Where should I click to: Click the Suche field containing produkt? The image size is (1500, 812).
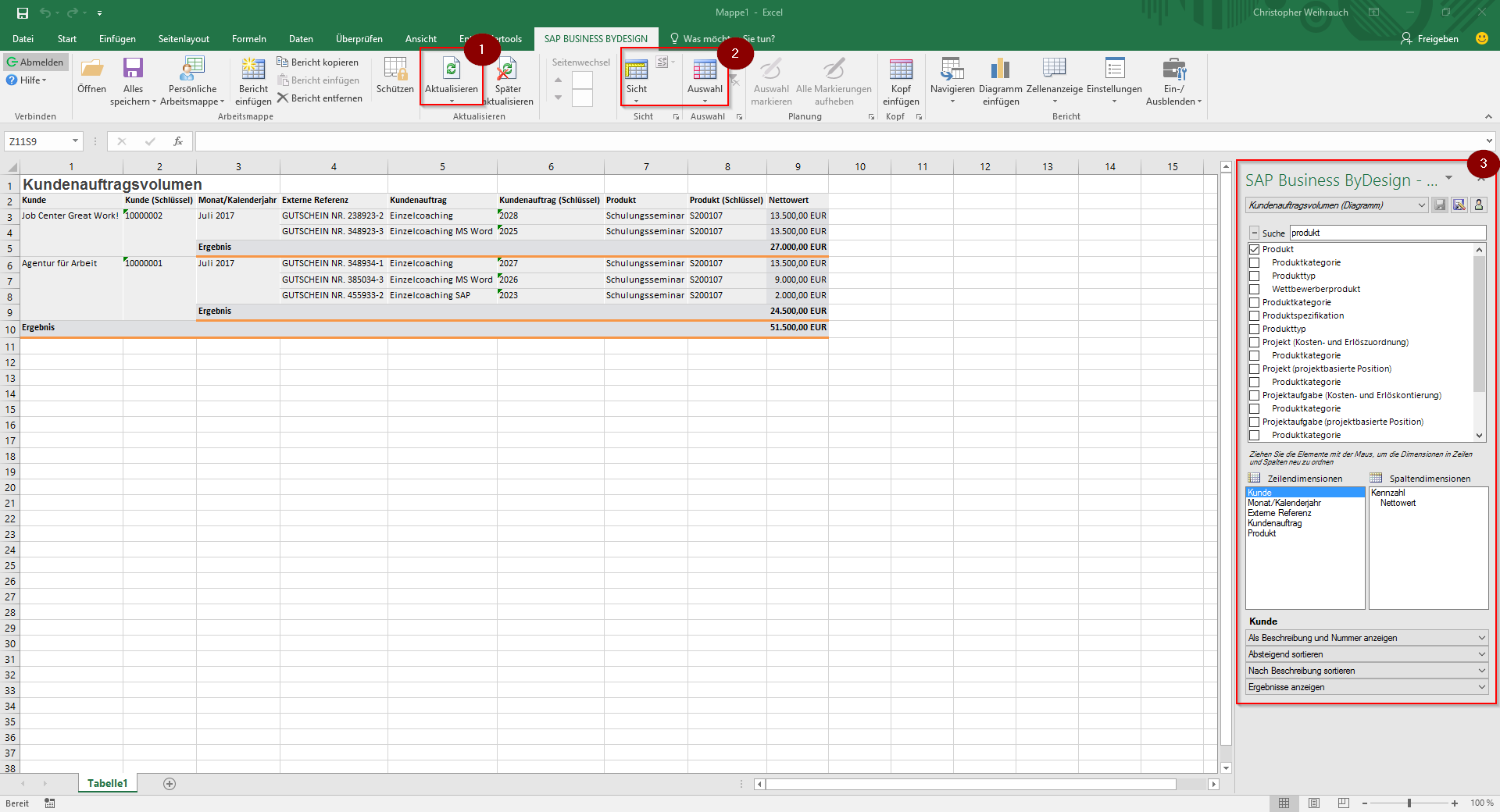point(1387,233)
